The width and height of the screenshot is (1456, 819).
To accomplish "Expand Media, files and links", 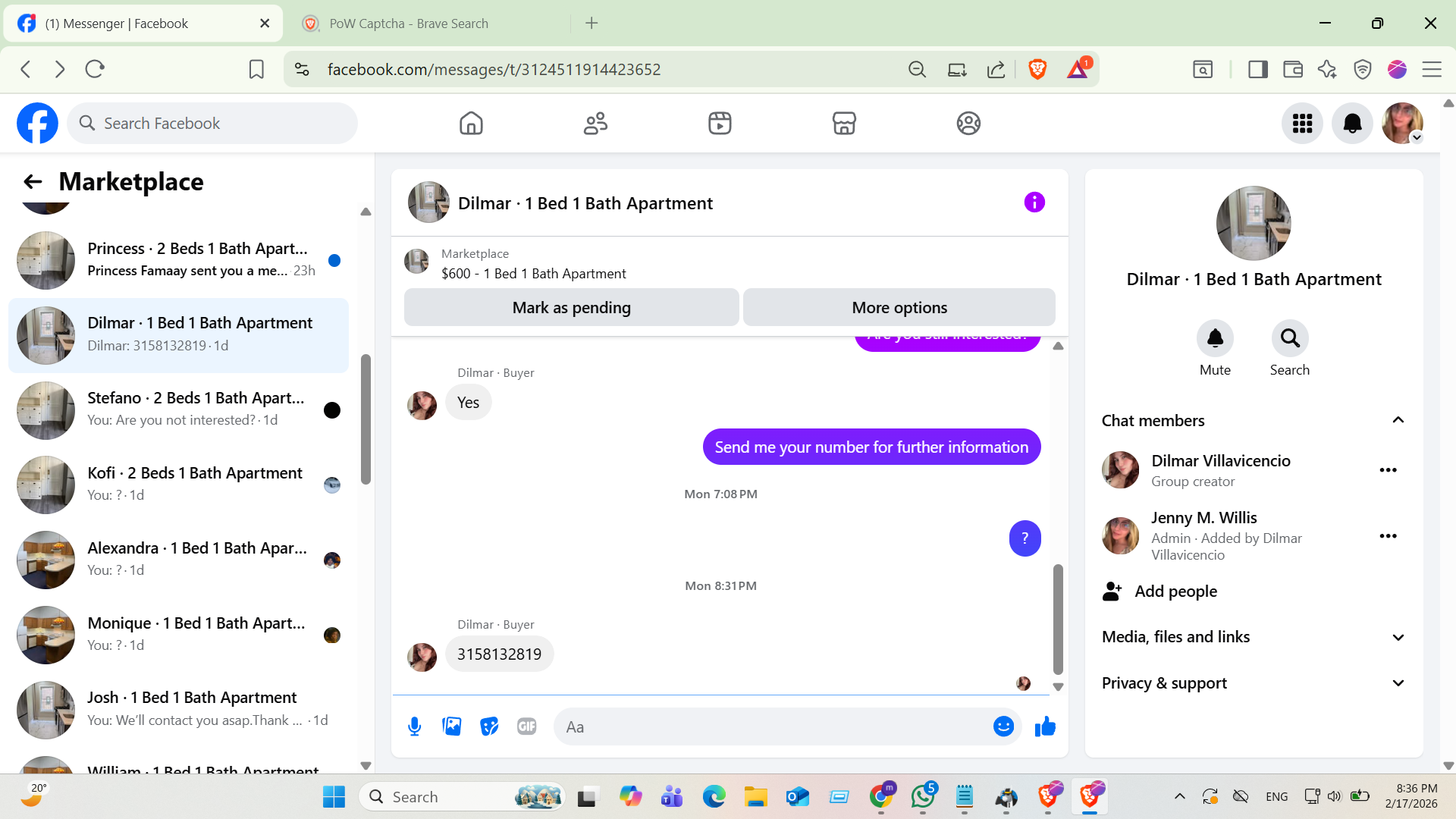I will [1398, 637].
